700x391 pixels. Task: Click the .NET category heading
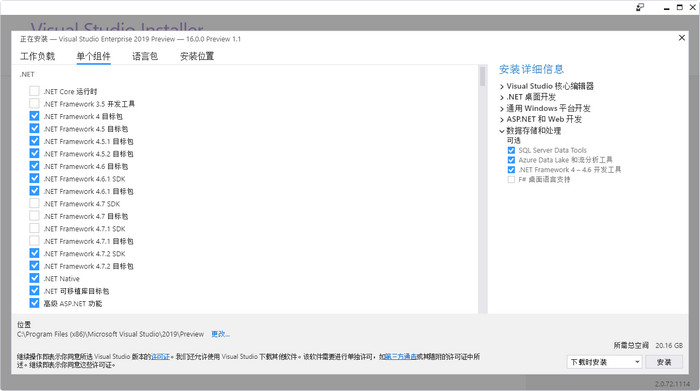(27, 75)
